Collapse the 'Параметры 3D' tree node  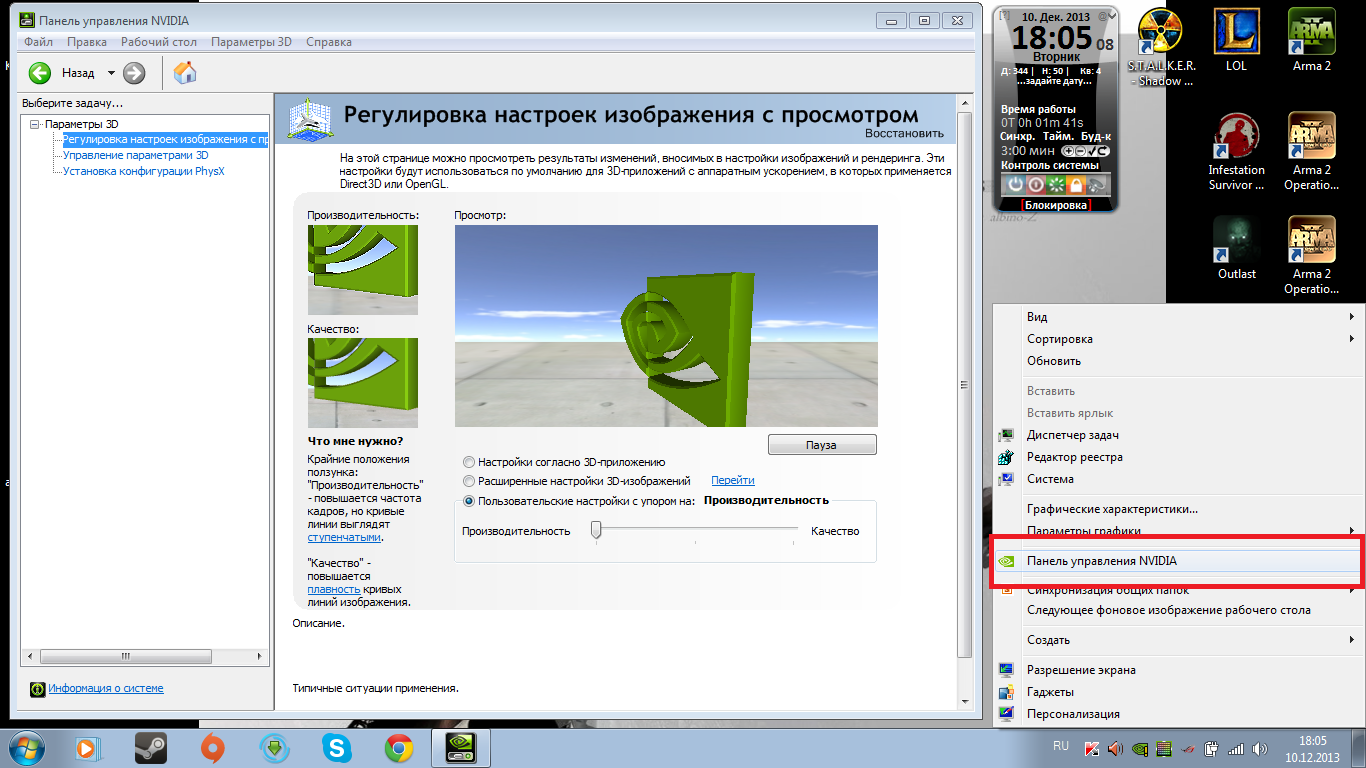(35, 124)
